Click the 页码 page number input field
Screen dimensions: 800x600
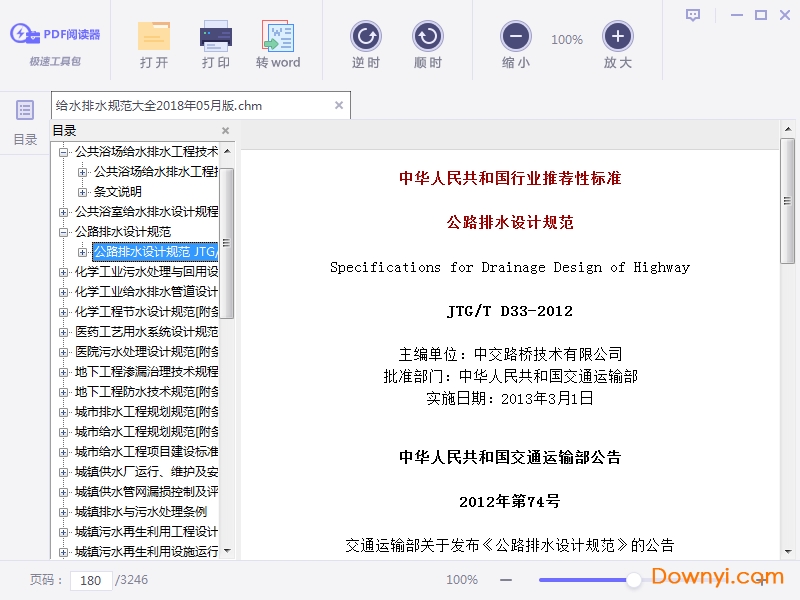click(92, 580)
